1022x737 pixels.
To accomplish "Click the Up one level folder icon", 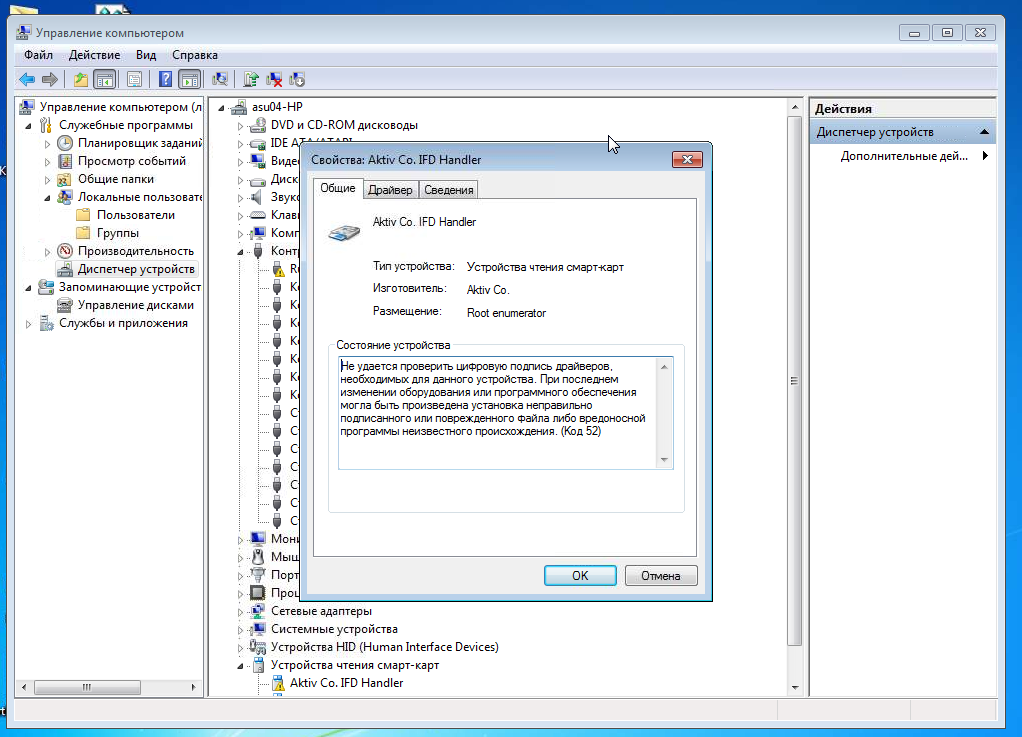I will coord(81,79).
